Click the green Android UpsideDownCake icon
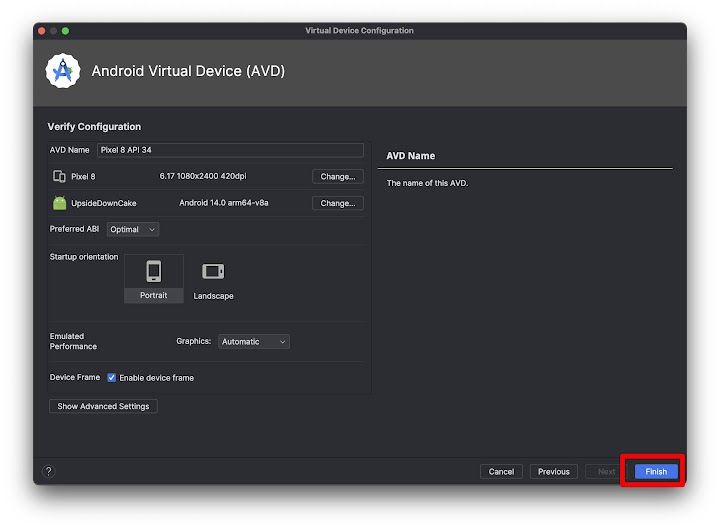The width and height of the screenshot is (720, 529). (59, 203)
